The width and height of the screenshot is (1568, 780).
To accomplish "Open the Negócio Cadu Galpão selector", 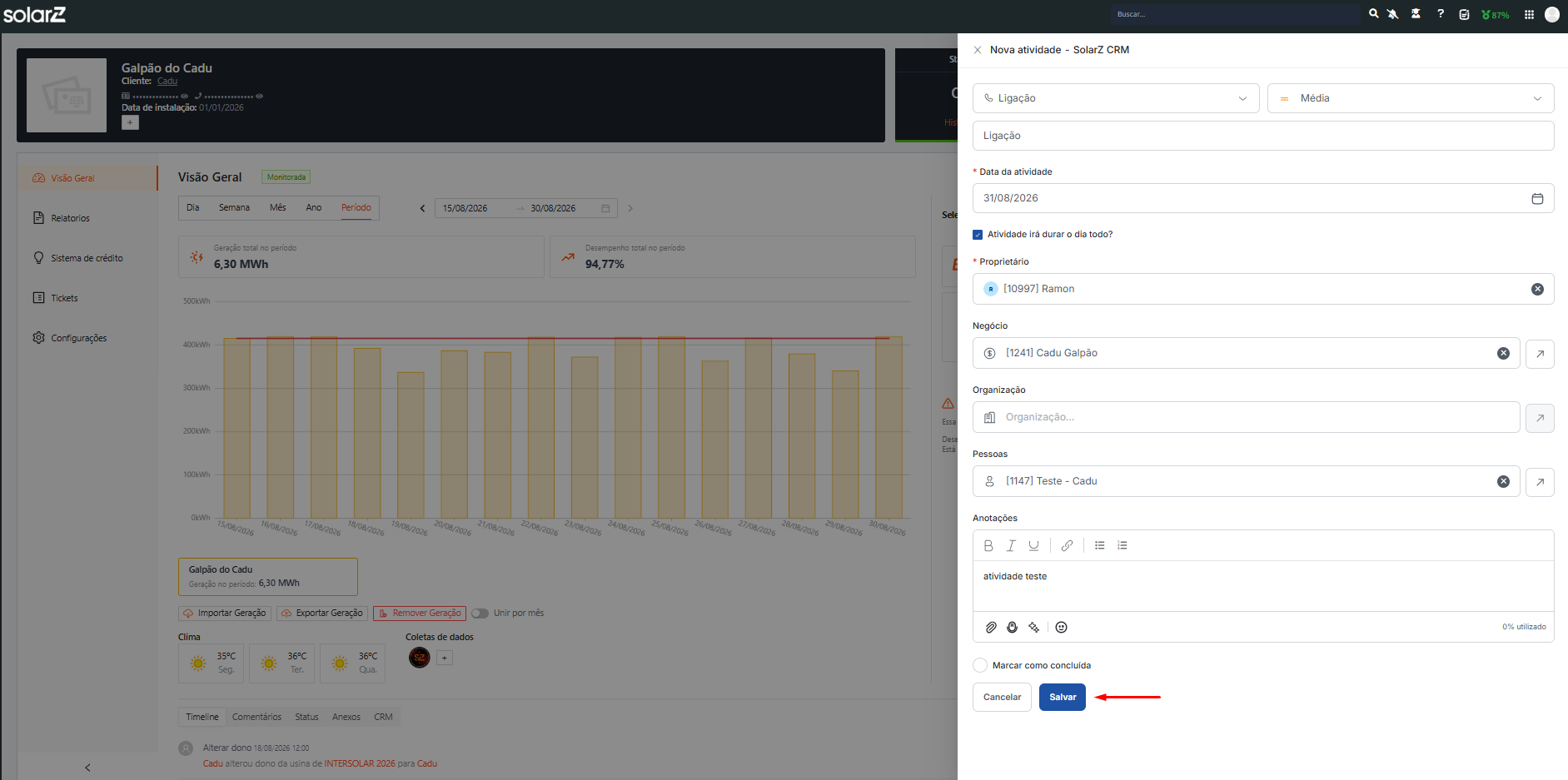I will tap(1246, 353).
